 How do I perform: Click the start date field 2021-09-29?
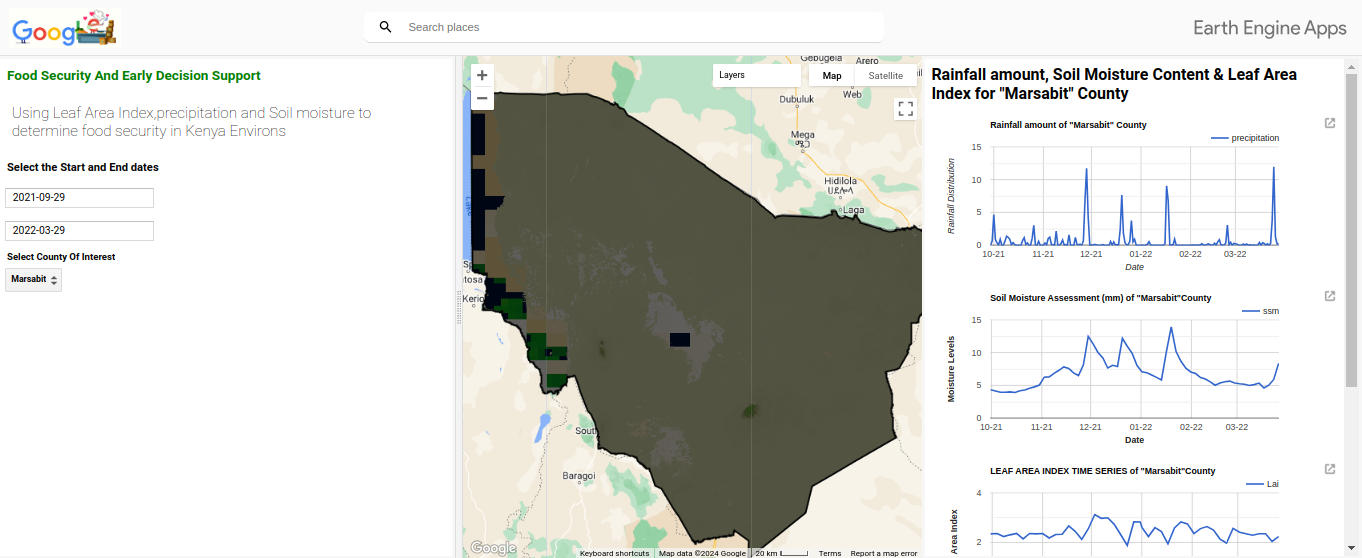pos(79,198)
